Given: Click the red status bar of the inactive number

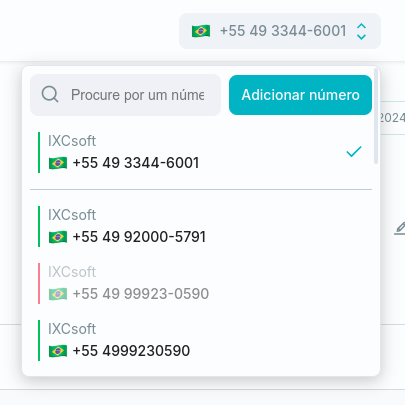Looking at the screenshot, I should 39,283.
